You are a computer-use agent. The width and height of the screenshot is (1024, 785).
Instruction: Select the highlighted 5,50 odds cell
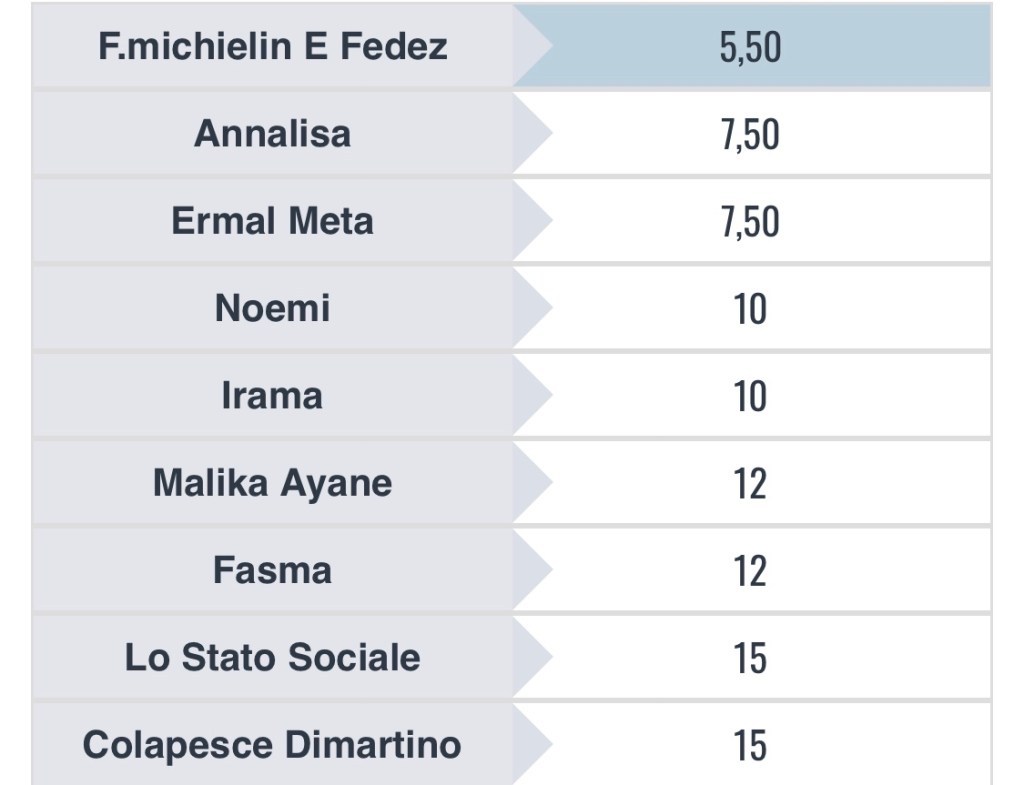[750, 46]
